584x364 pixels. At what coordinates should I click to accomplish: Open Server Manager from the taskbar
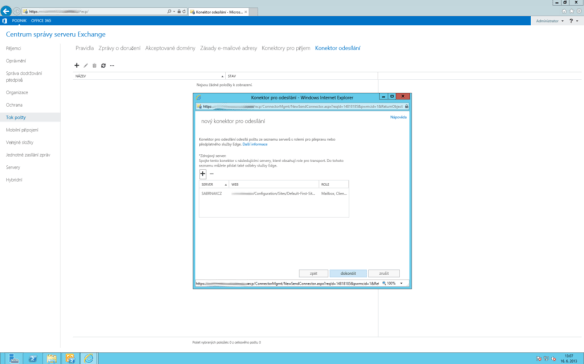coord(14,358)
